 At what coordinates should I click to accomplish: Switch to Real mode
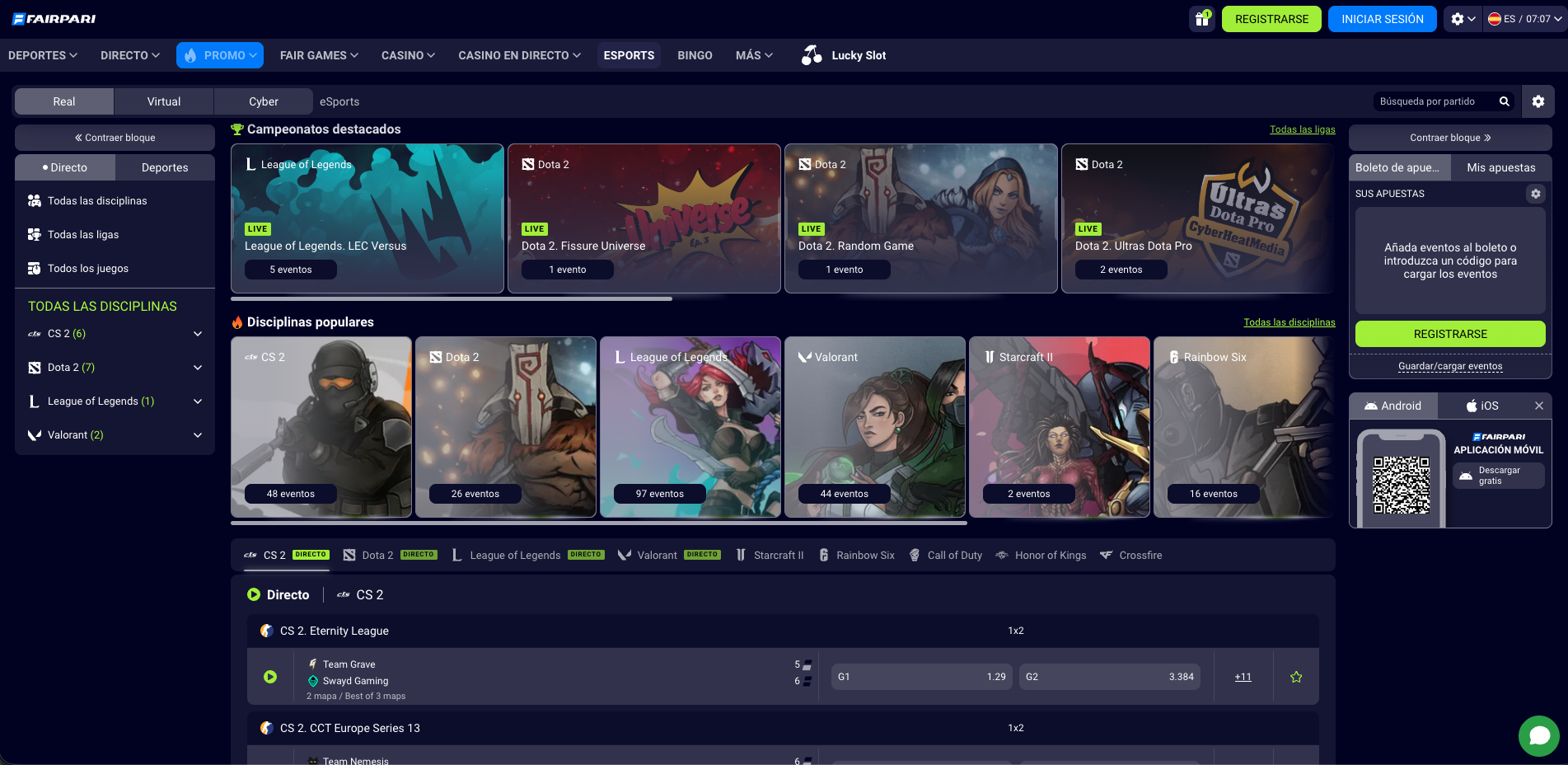pos(64,101)
